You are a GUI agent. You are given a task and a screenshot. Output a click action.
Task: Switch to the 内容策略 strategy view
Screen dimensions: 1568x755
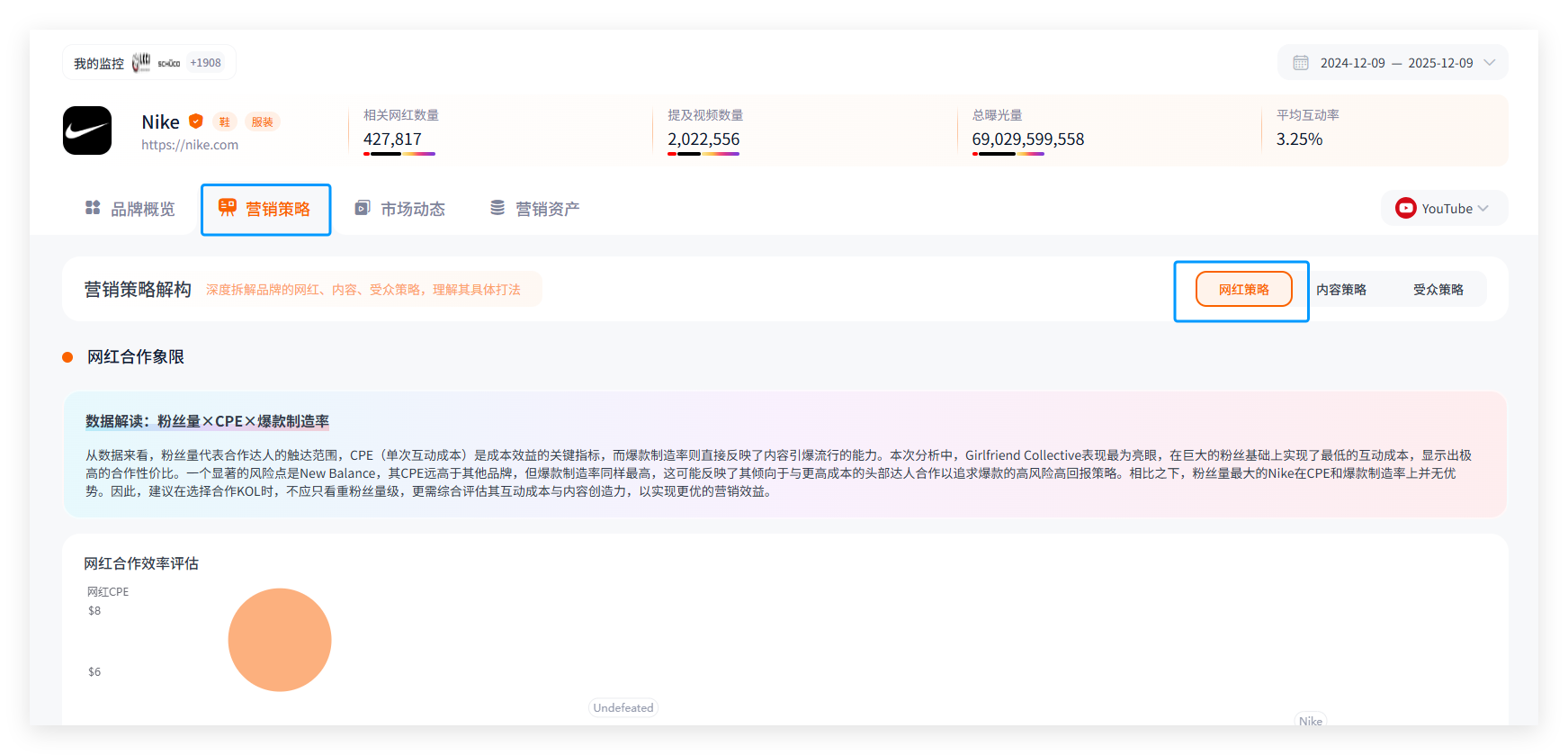[1340, 290]
